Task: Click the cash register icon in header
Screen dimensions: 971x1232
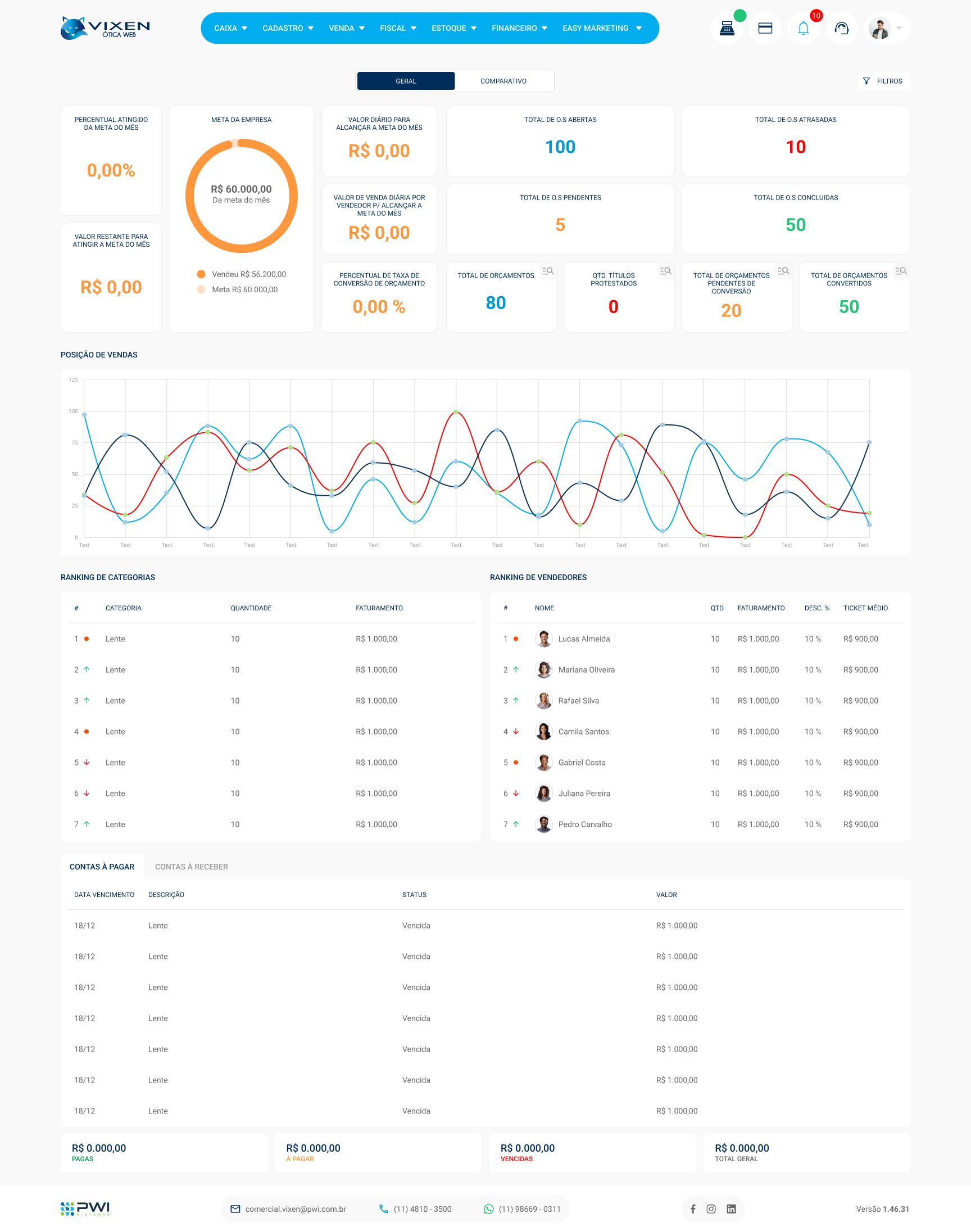Action: [x=727, y=29]
